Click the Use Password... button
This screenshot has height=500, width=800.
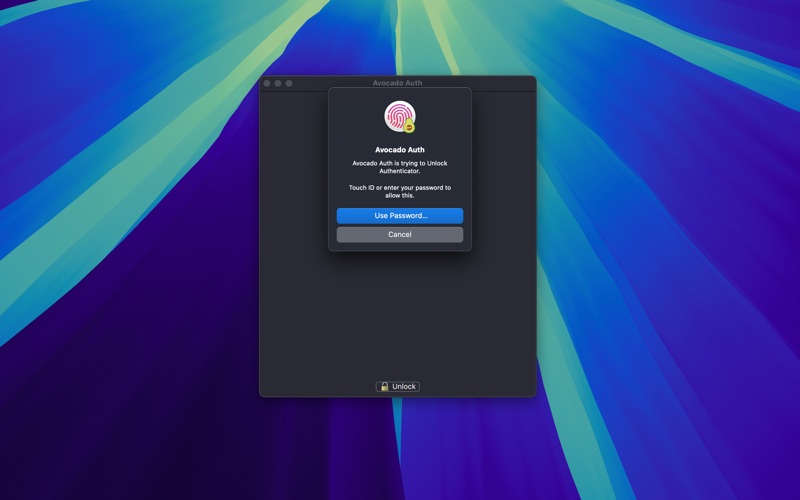(399, 216)
